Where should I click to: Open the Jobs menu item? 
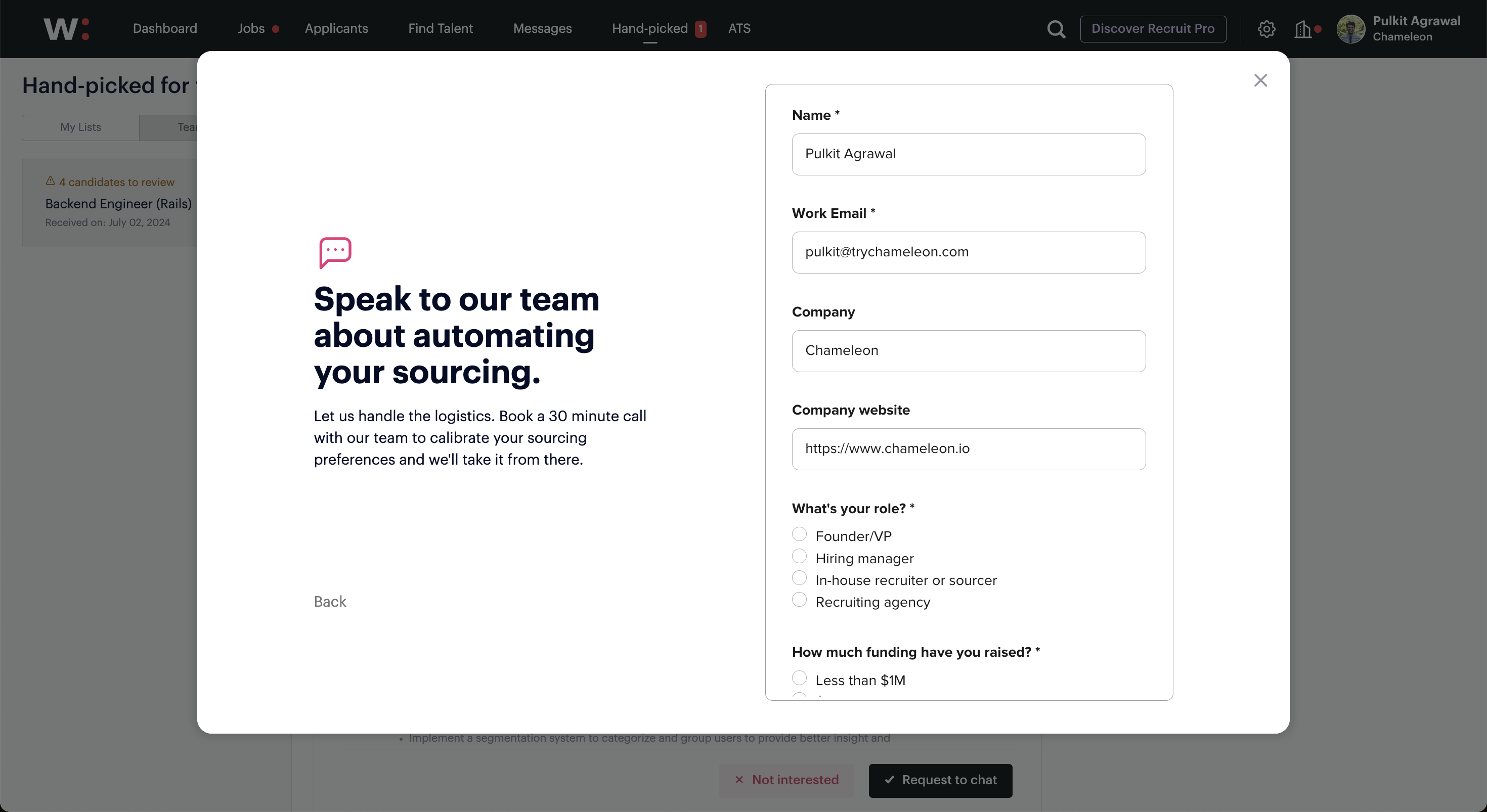(x=251, y=28)
